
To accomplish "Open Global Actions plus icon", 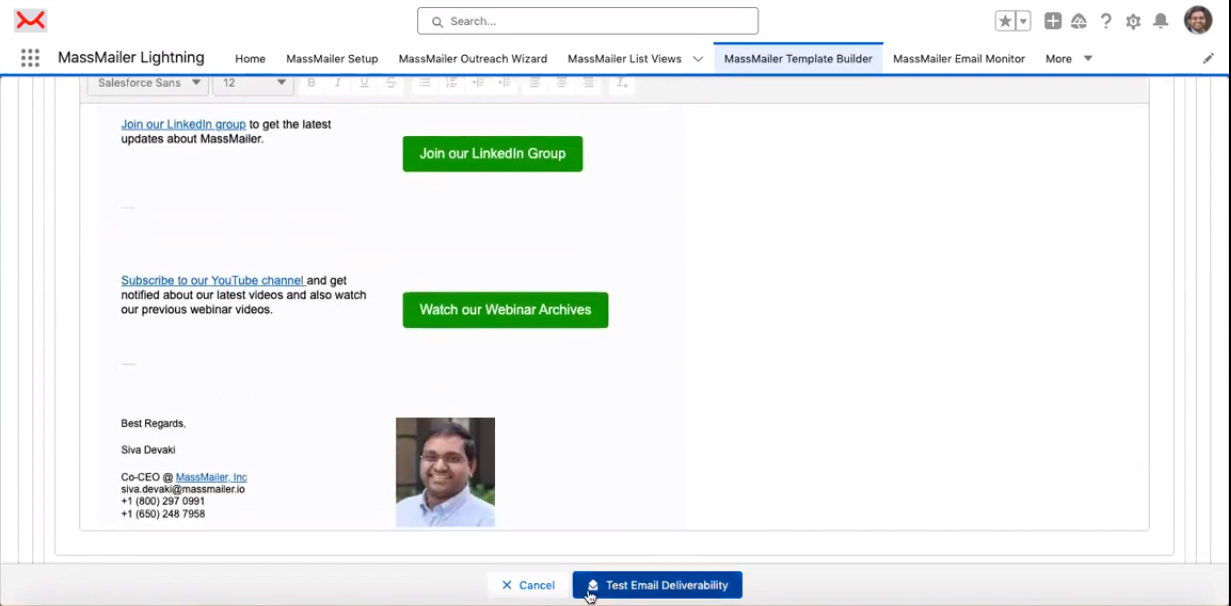I will coord(1053,21).
